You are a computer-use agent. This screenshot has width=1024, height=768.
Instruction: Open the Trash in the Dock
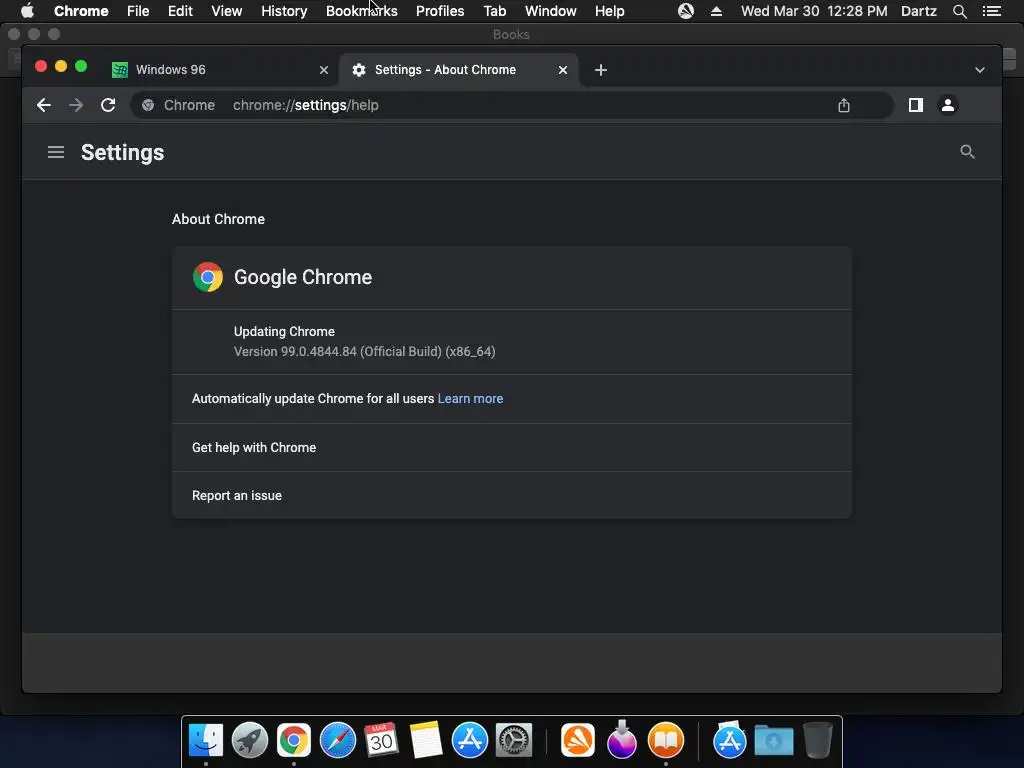(x=818, y=740)
